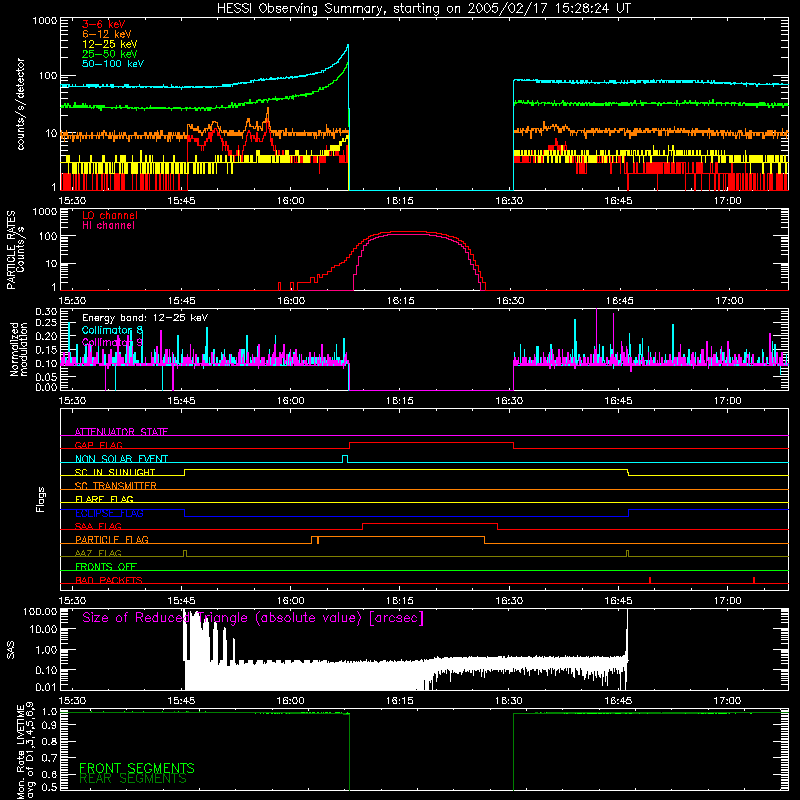Select the Collimator 8 legend label
Image resolution: width=800 pixels, height=800 pixels.
[112, 330]
